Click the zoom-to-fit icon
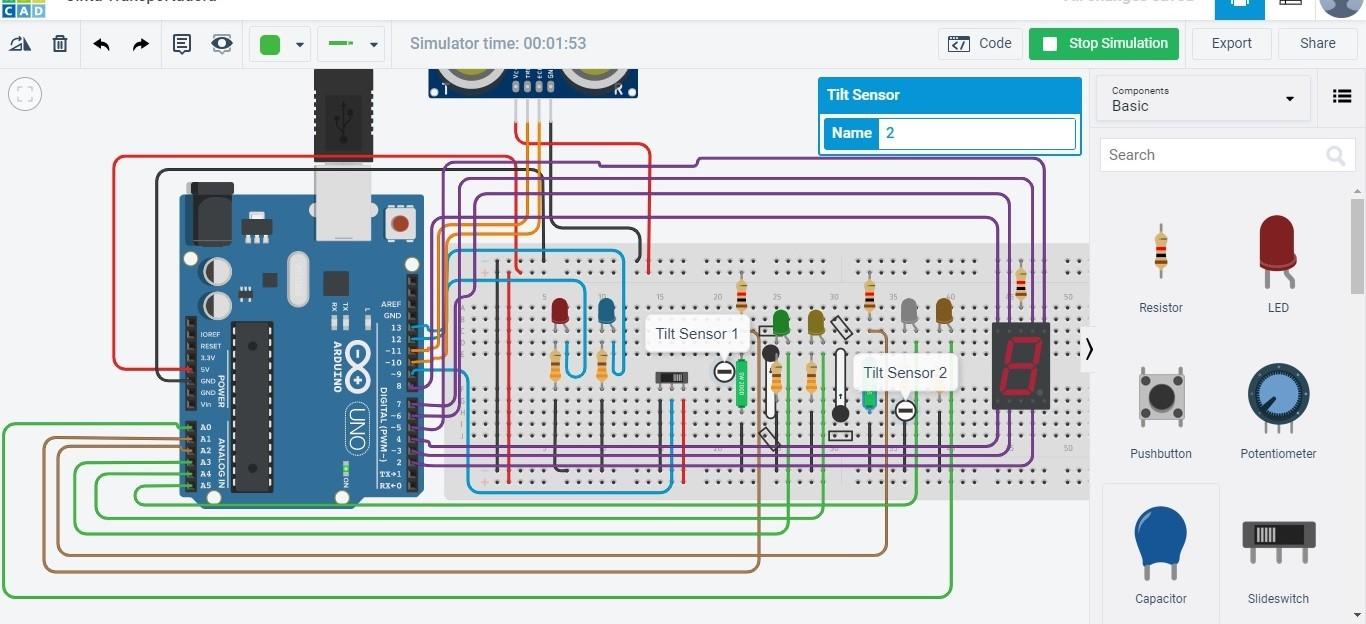 click(24, 93)
